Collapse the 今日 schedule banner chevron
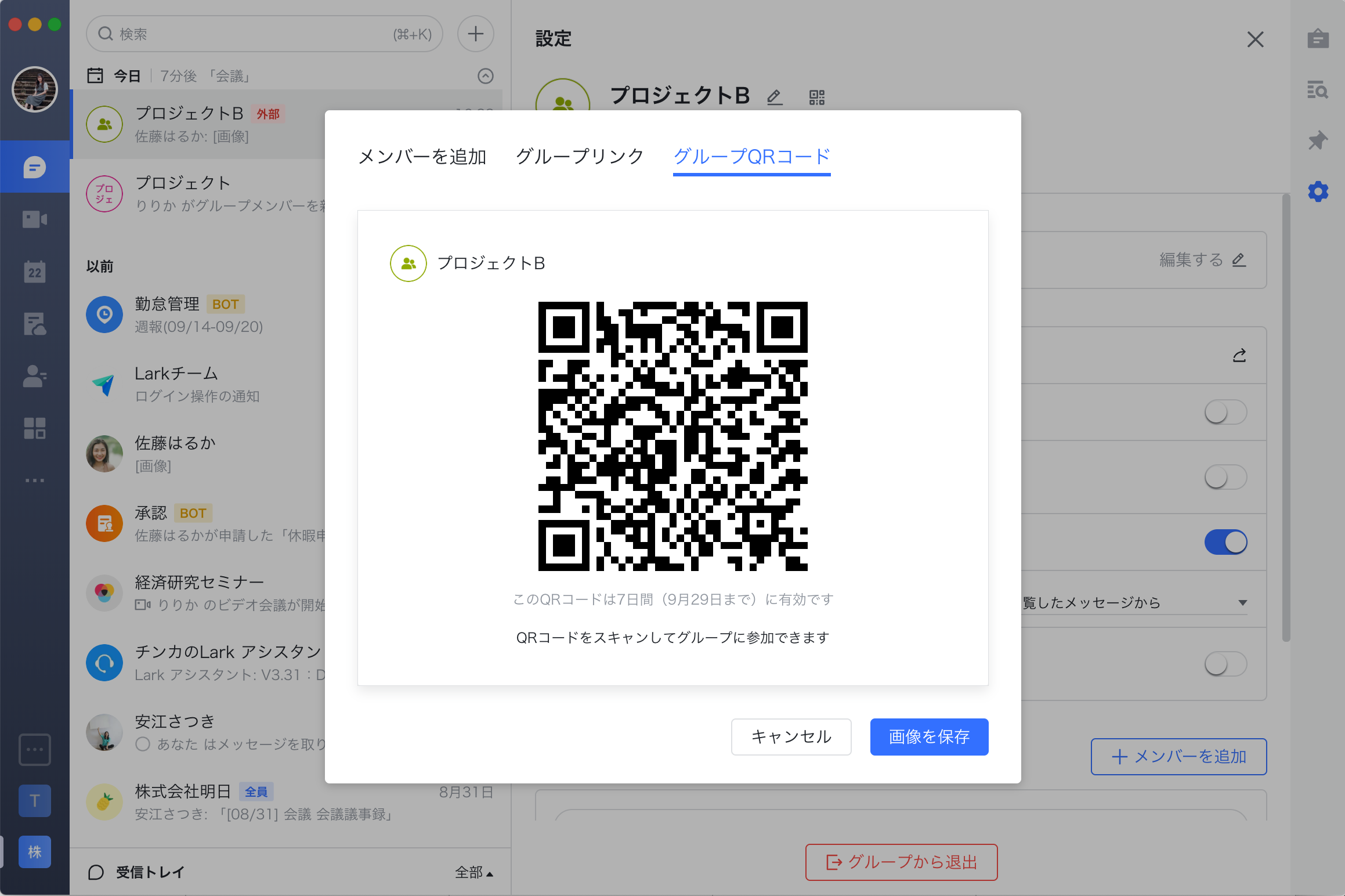Viewport: 1345px width, 896px height. tap(486, 76)
